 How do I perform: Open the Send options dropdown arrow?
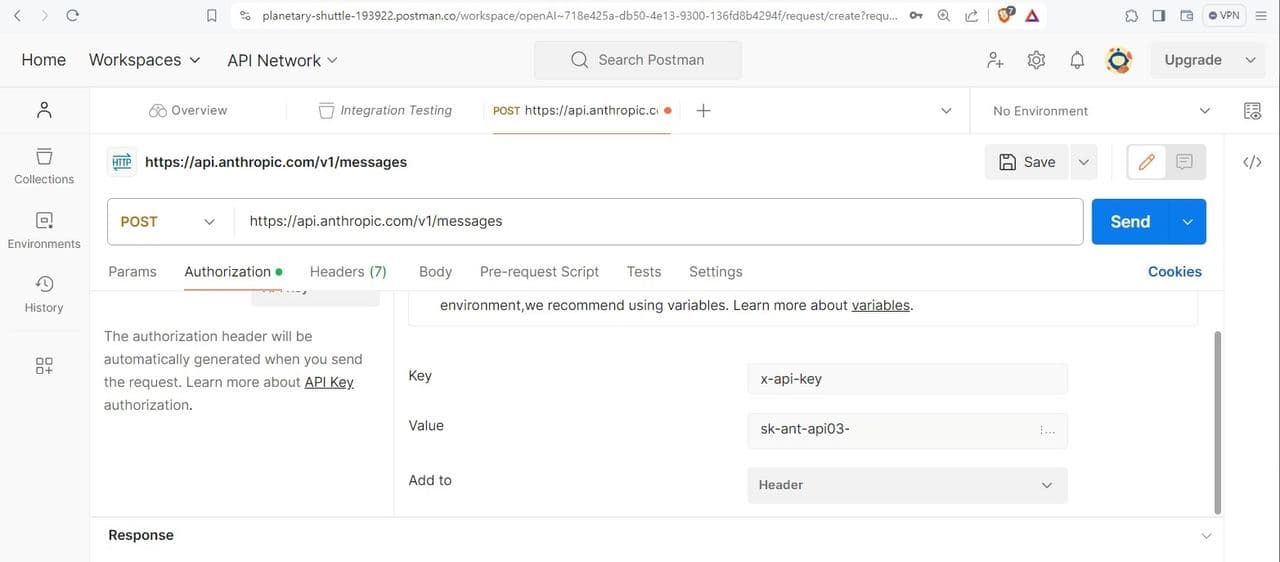[1187, 222]
